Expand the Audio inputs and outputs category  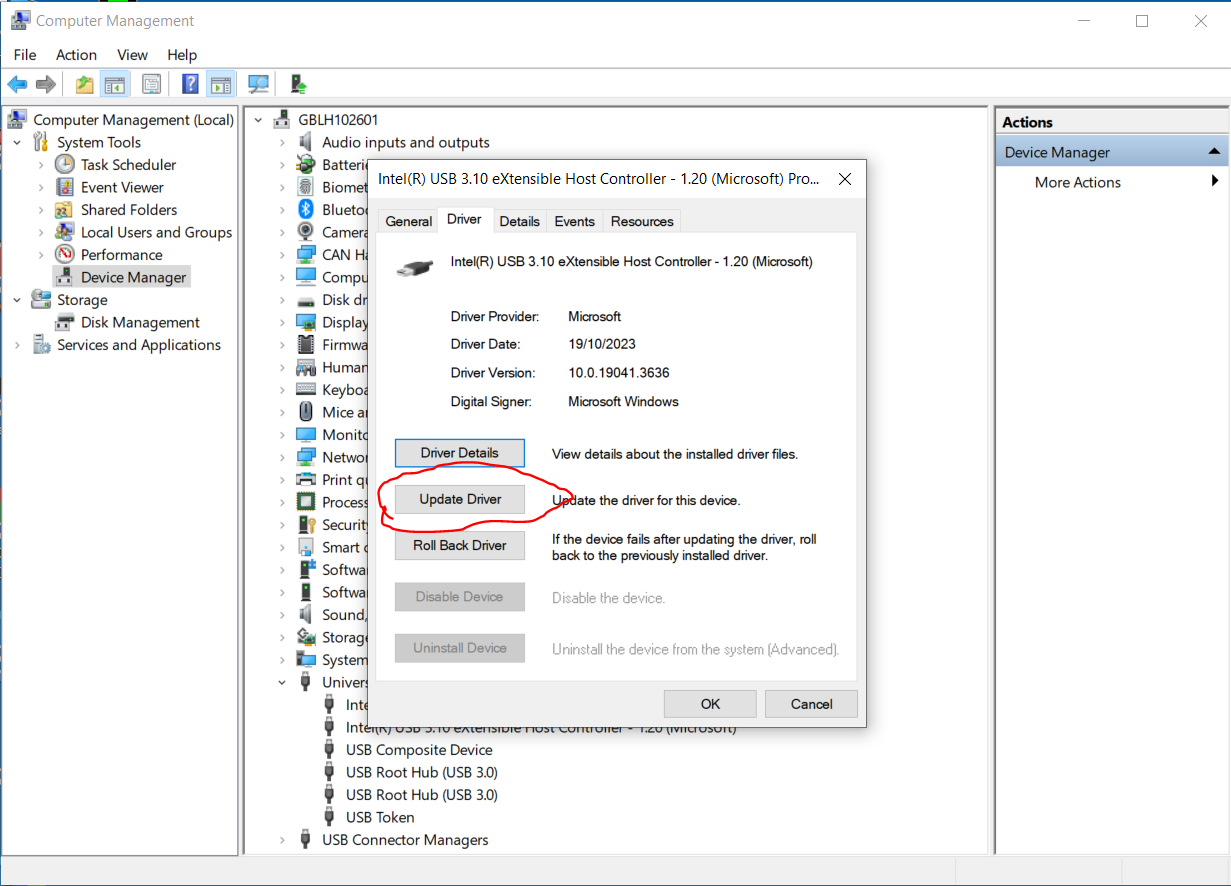click(x=282, y=142)
